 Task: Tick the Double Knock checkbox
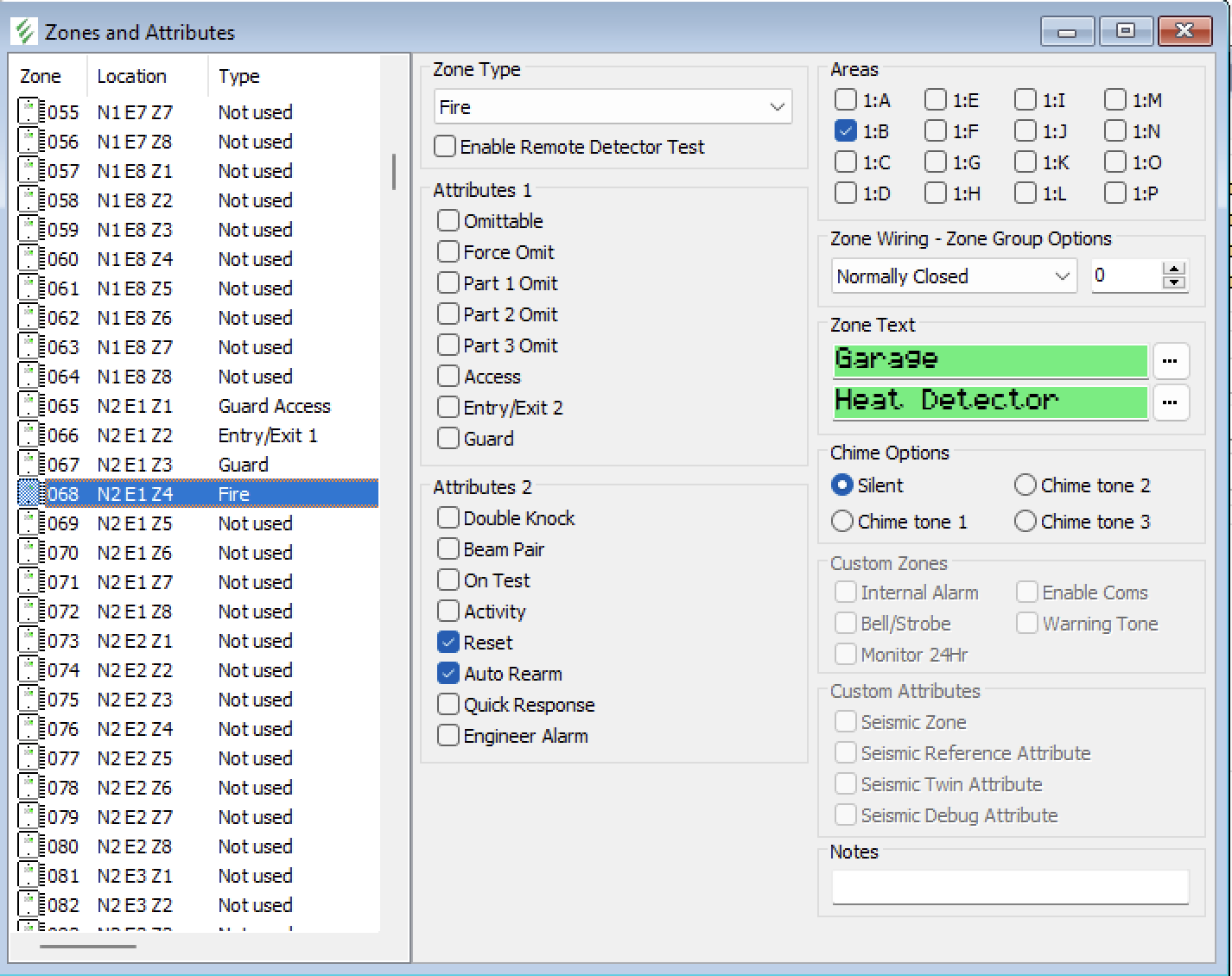pos(448,518)
